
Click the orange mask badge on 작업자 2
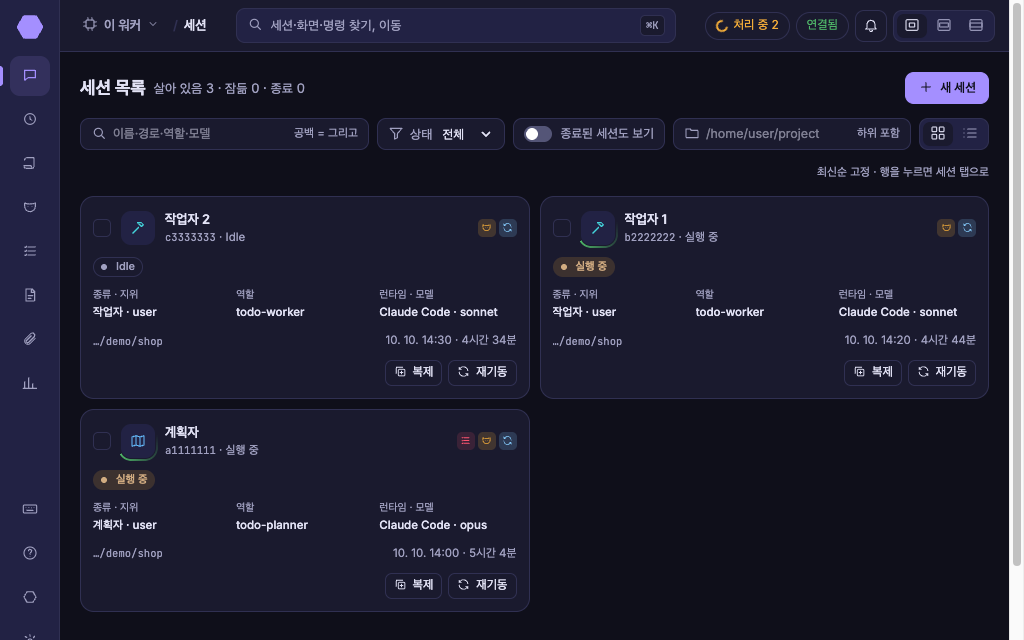[x=487, y=228]
